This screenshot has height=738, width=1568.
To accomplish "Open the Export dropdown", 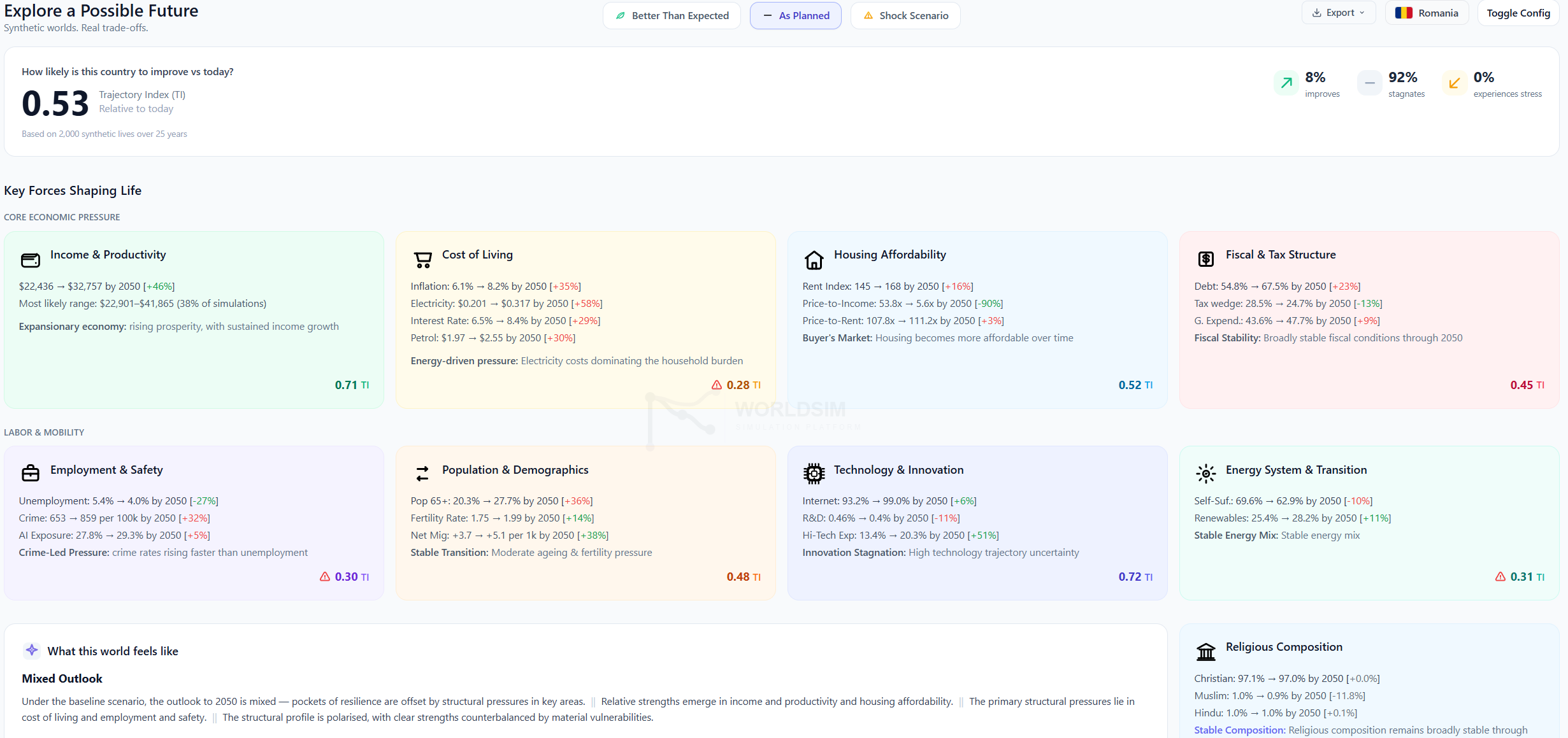I will (1338, 13).
